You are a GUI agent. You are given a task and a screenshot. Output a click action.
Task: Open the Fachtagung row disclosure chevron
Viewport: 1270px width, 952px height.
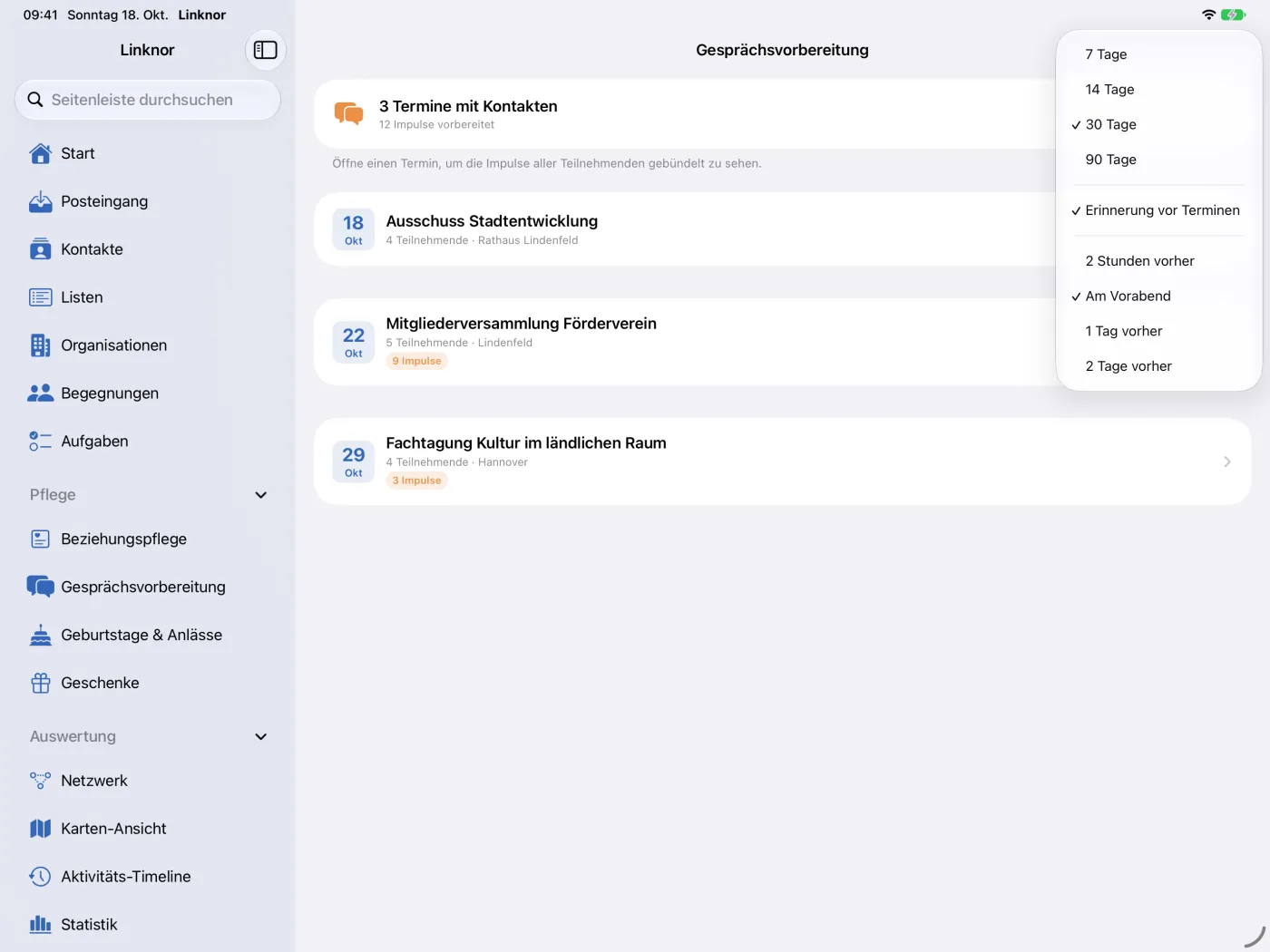(1227, 461)
